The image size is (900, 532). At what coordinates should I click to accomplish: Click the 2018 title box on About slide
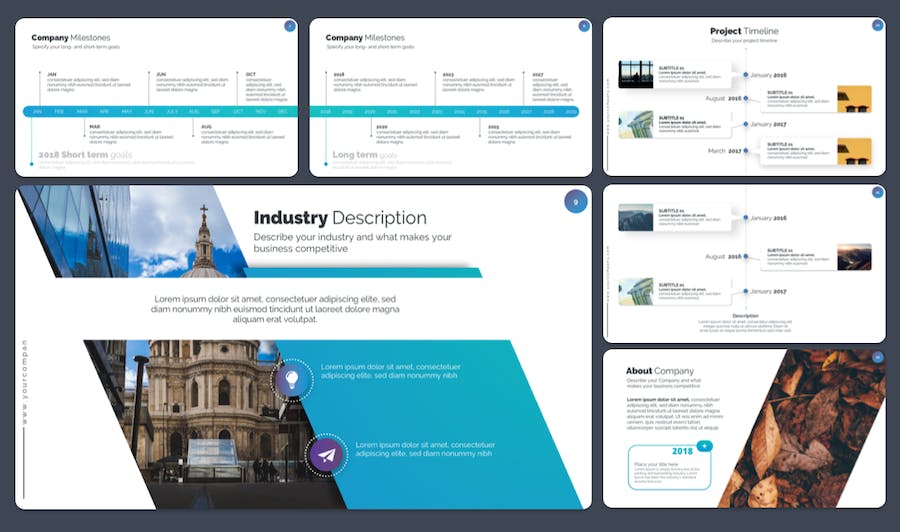tap(670, 467)
